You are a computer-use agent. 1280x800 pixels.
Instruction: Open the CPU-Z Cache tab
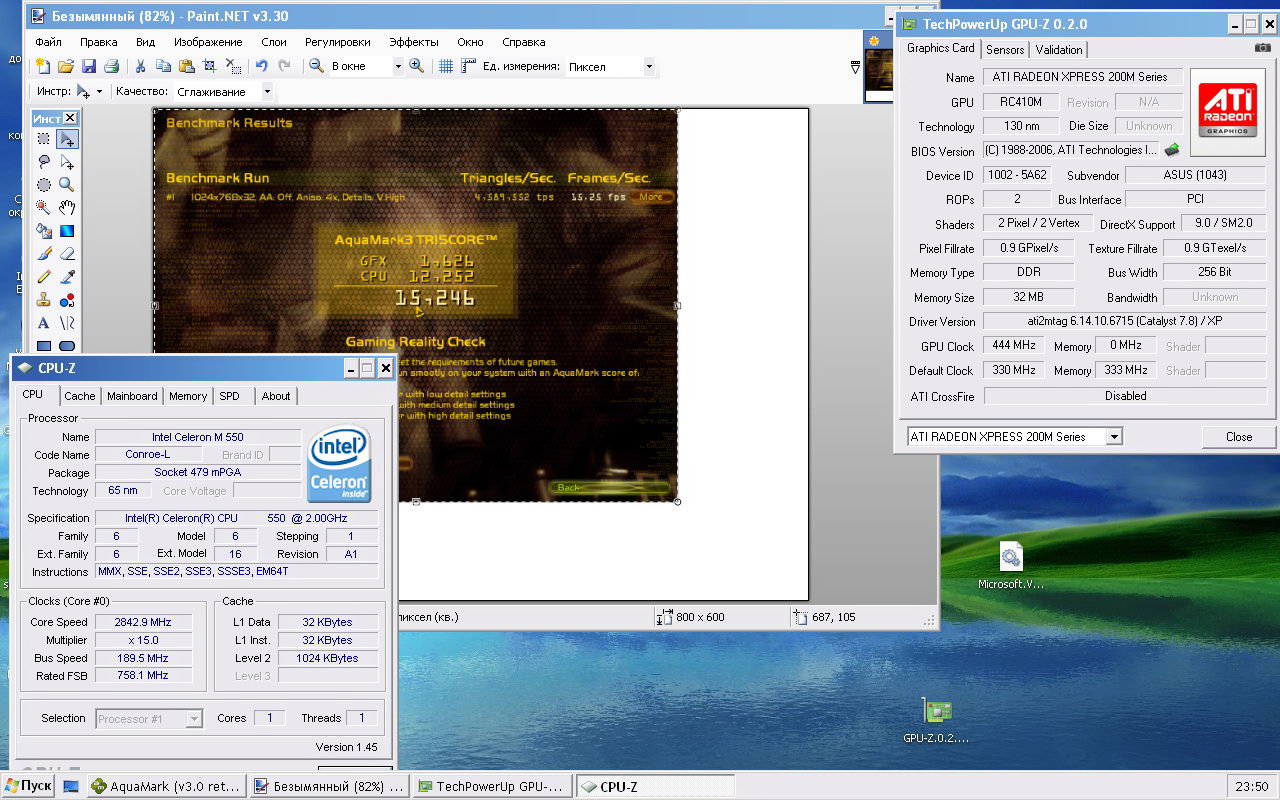pos(80,396)
